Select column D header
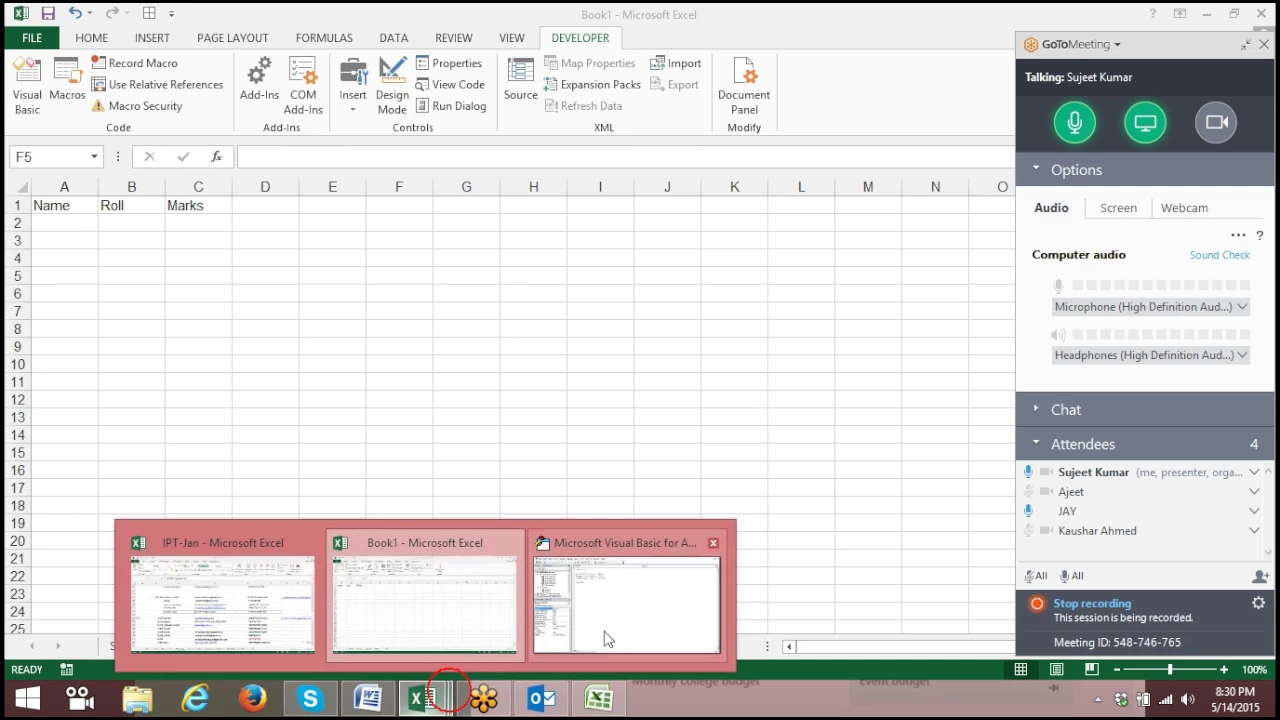 click(x=265, y=187)
